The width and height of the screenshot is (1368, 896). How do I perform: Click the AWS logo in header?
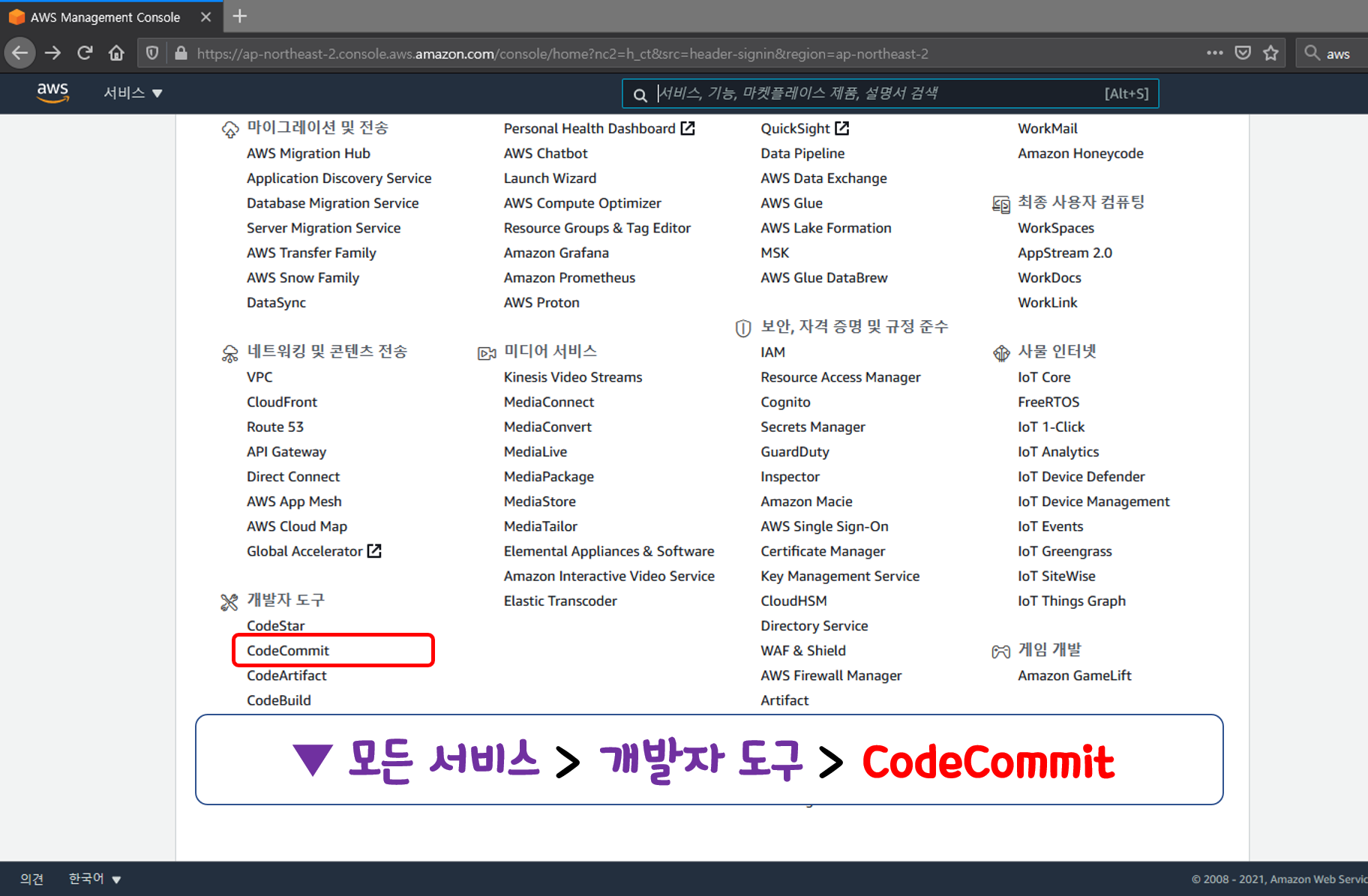point(52,93)
